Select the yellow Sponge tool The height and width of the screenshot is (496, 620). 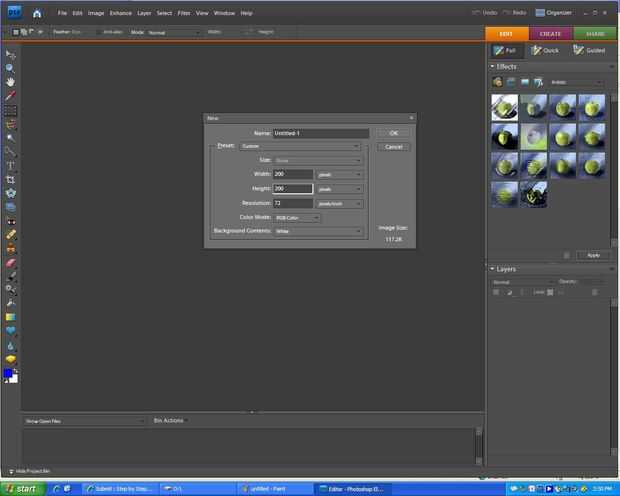click(x=11, y=359)
